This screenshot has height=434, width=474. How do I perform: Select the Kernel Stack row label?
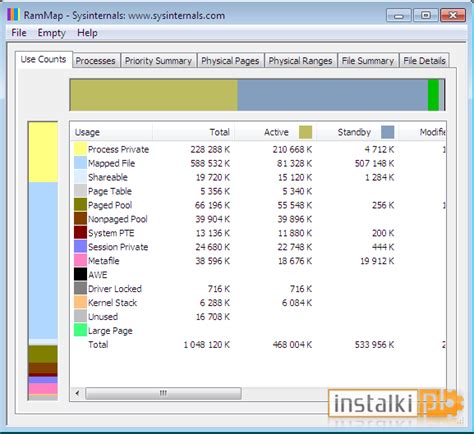point(113,303)
